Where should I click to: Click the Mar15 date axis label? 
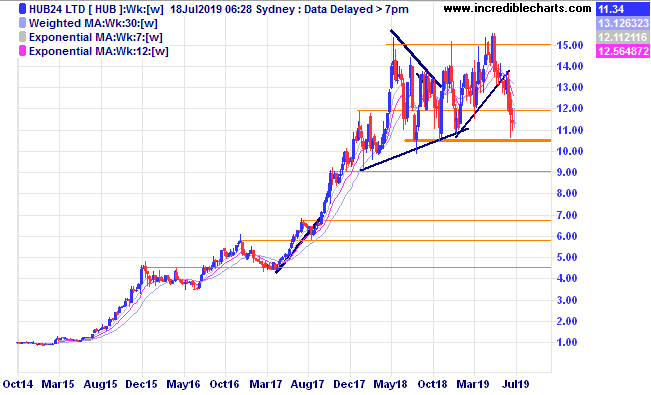point(59,384)
